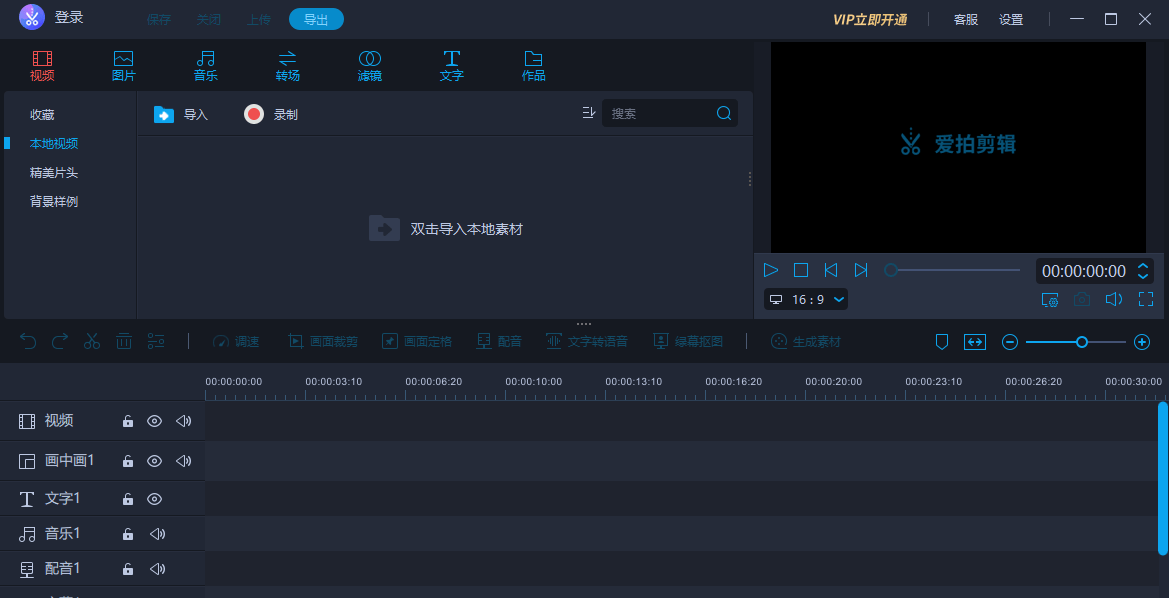Screen dimensions: 1169x598
Task: Select the 绿幕抠图 green screen tool
Action: pyautogui.click(x=688, y=341)
